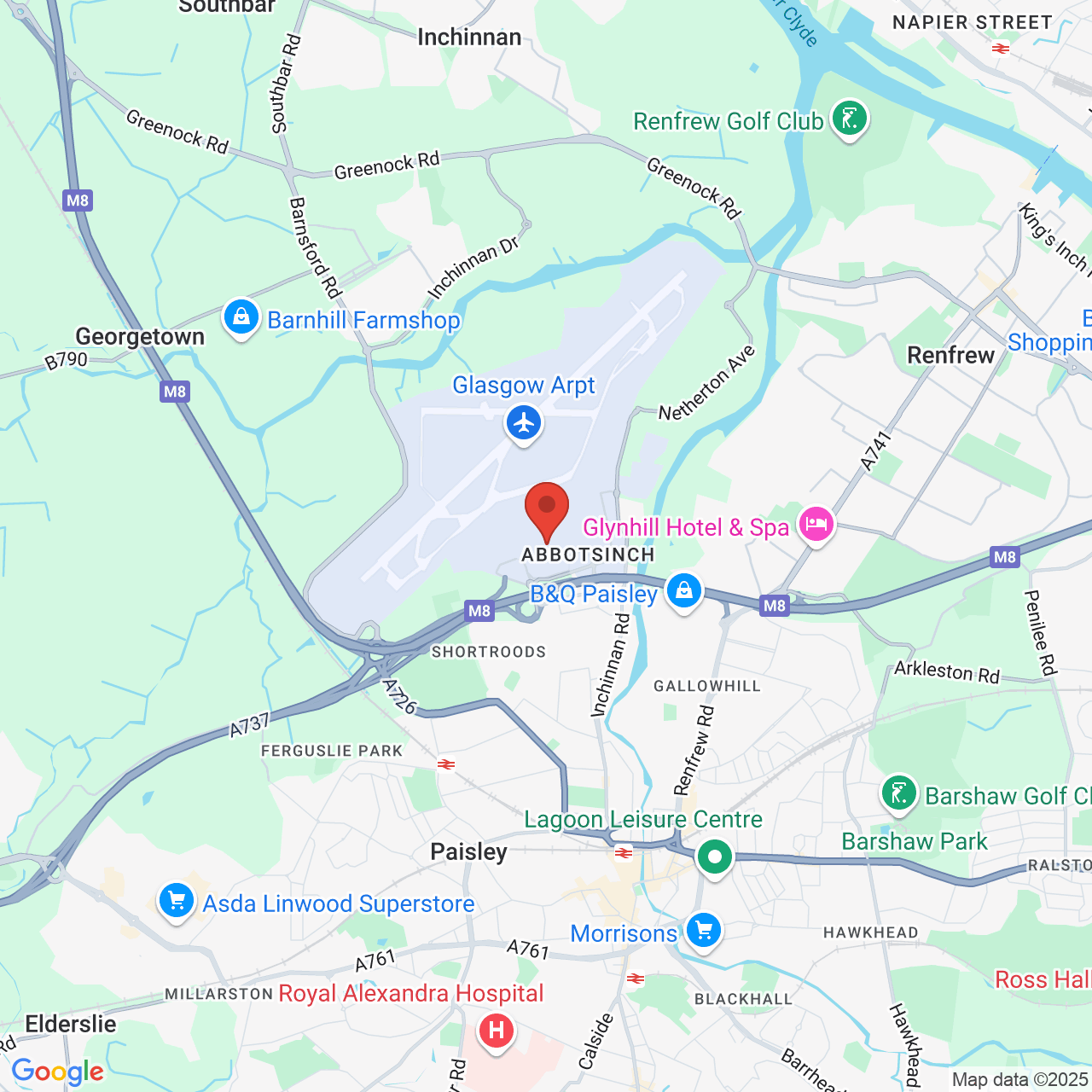Open the Glynhill Hotel & Spa bed icon
This screenshot has height=1092, width=1092.
coord(816,525)
